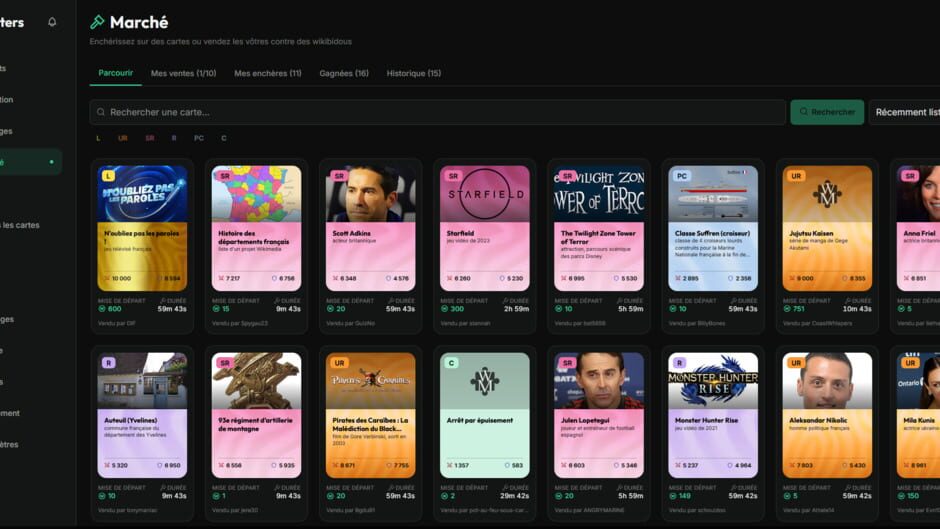This screenshot has height=529, width=940.
Task: Click the '10m 43s' duration under Jujutsu Kaisen
Action: tap(857, 309)
